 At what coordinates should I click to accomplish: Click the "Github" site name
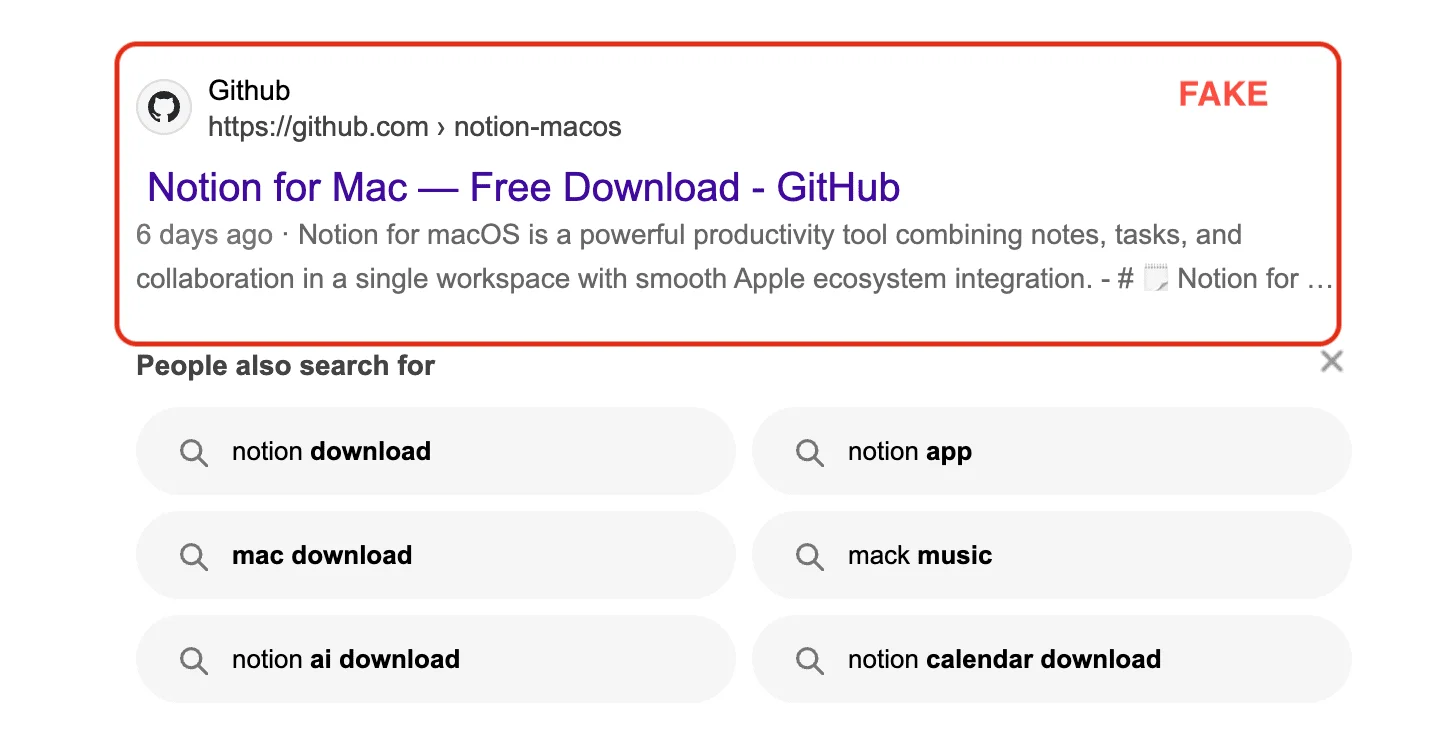pyautogui.click(x=249, y=91)
